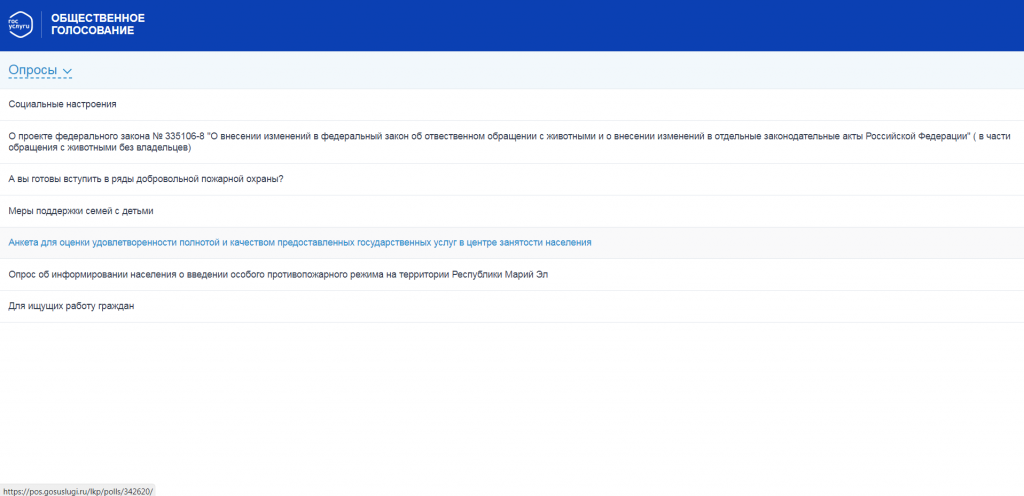This screenshot has width=1024, height=496.
Task: Click the chevron arrow beside Опросы
Action: (x=67, y=71)
